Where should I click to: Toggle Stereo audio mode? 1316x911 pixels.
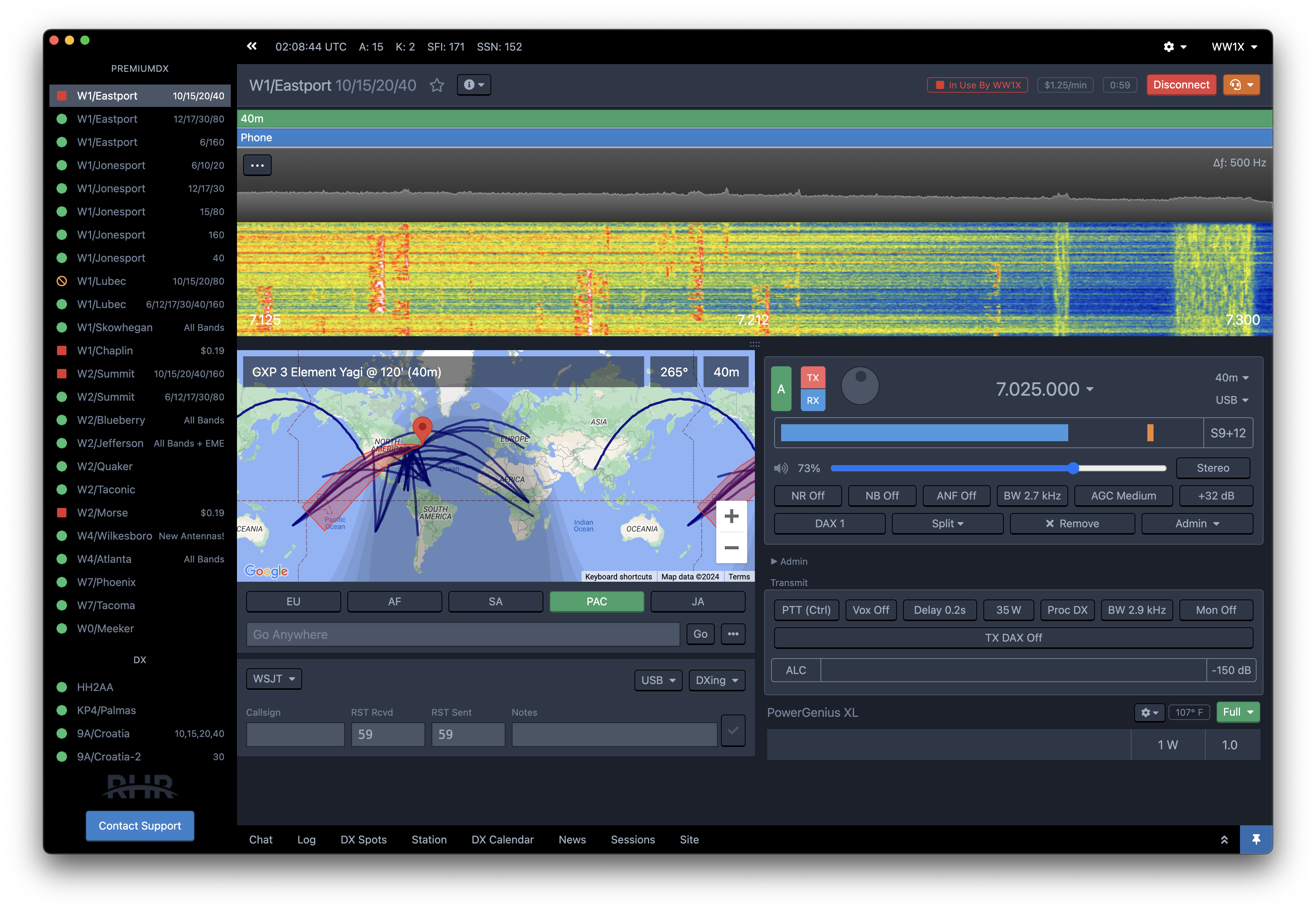(1213, 468)
